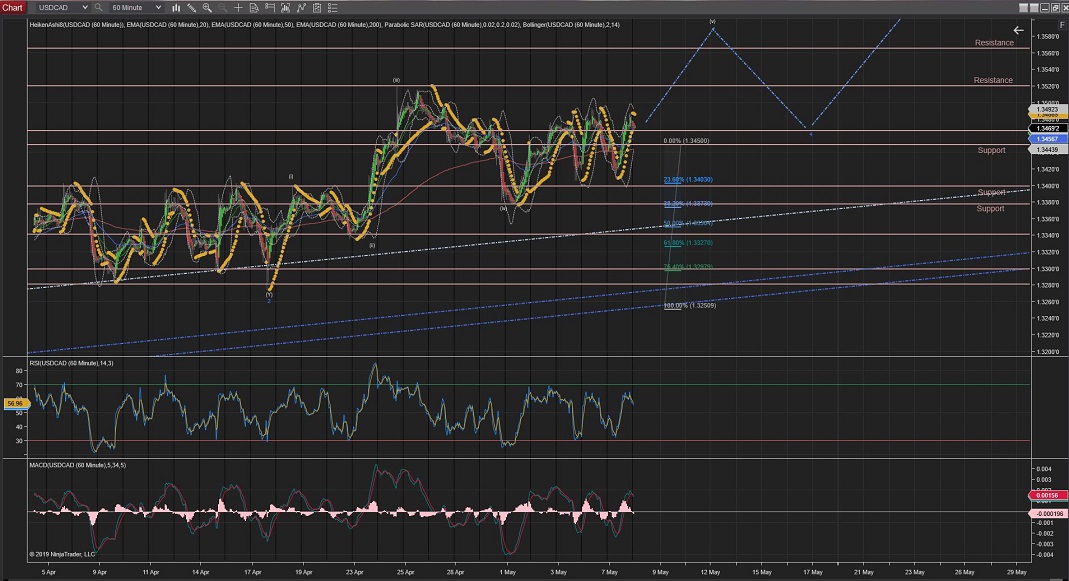This screenshot has width=1069, height=581.
Task: Open the bar chart style icon
Action: coord(177,7)
